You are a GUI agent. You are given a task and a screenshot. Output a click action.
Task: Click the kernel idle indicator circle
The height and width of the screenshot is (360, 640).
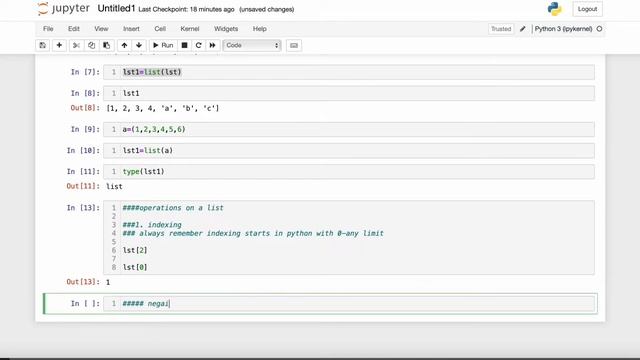click(x=599, y=29)
